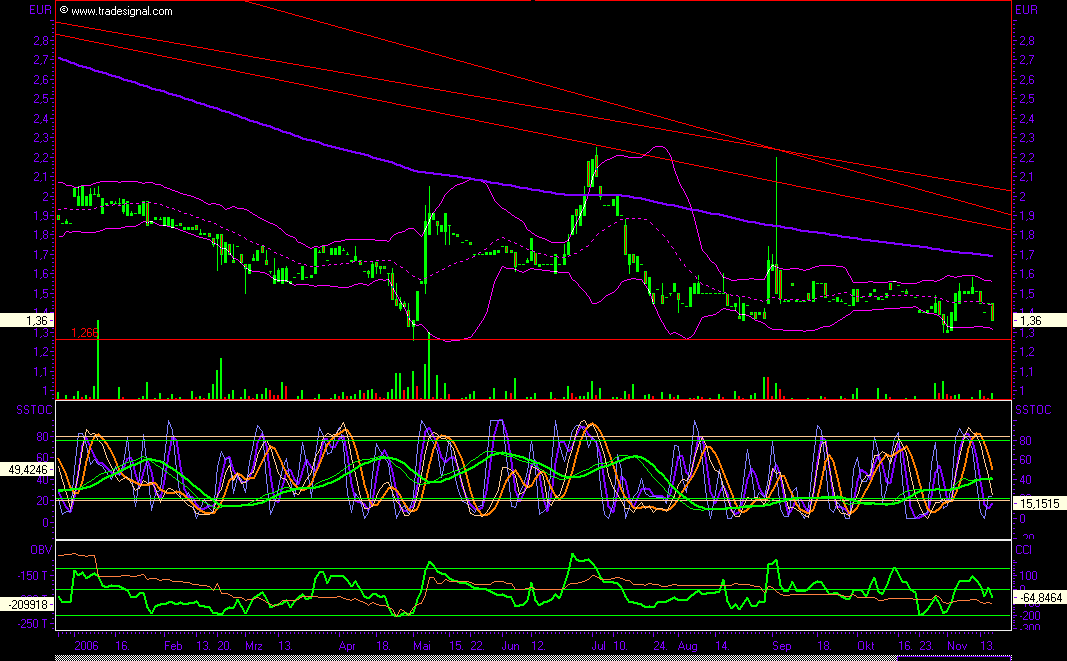Screen dimensions: 1067x661
Task: Click the red 1,266 support level label
Action: click(85, 333)
